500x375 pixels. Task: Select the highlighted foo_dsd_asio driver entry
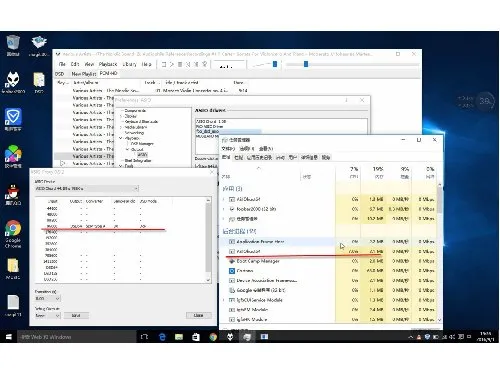[x=228, y=131]
